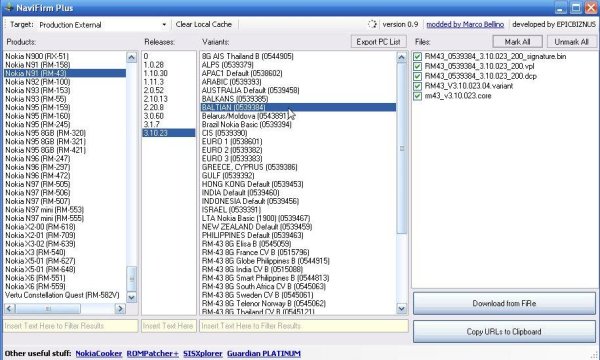Click the Products horizontal scroll left arrow
Viewport: 600px width, 360px height.
coord(10,308)
